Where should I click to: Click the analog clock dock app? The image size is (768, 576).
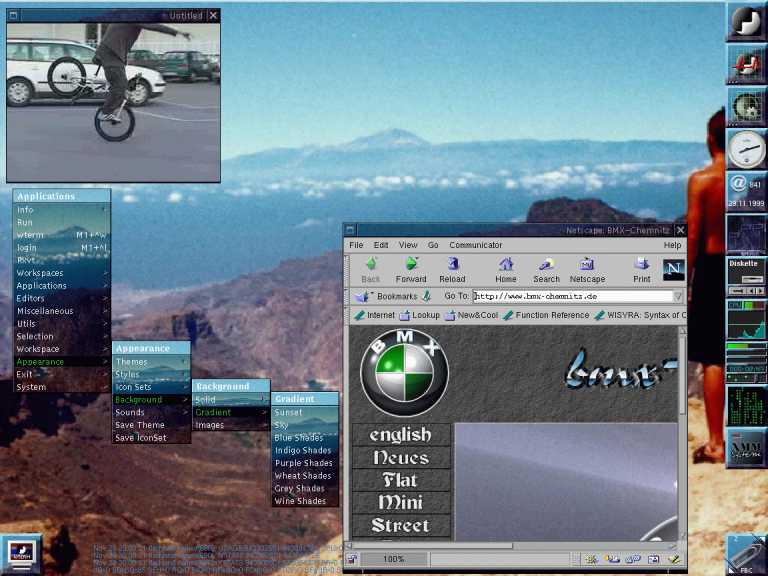coord(746,149)
